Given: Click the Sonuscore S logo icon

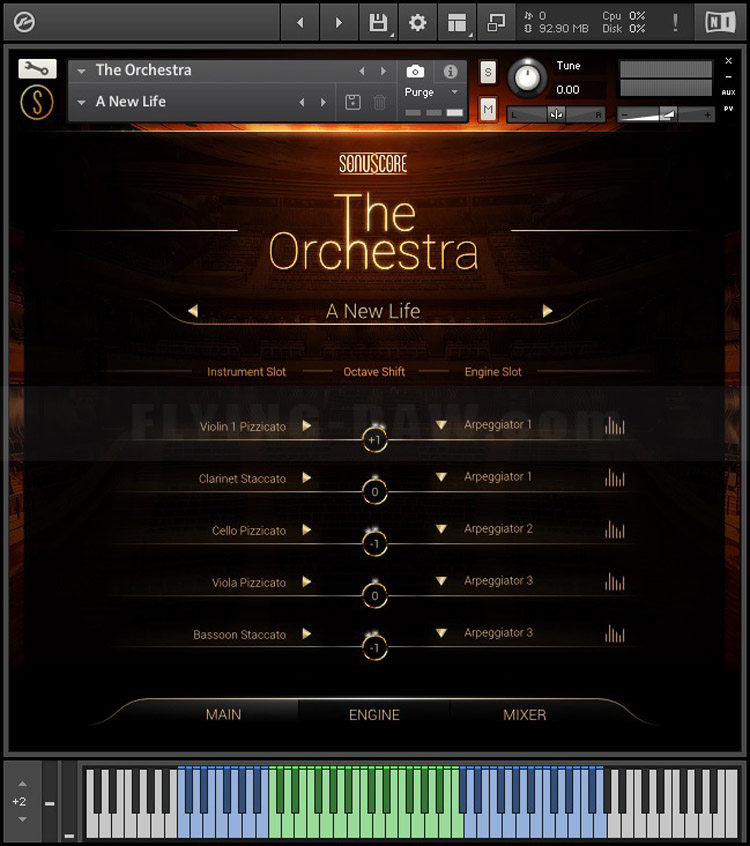Looking at the screenshot, I should pyautogui.click(x=37, y=102).
